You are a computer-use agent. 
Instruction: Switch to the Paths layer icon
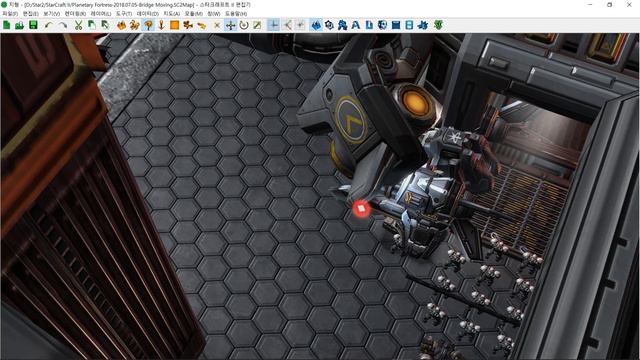202,25
